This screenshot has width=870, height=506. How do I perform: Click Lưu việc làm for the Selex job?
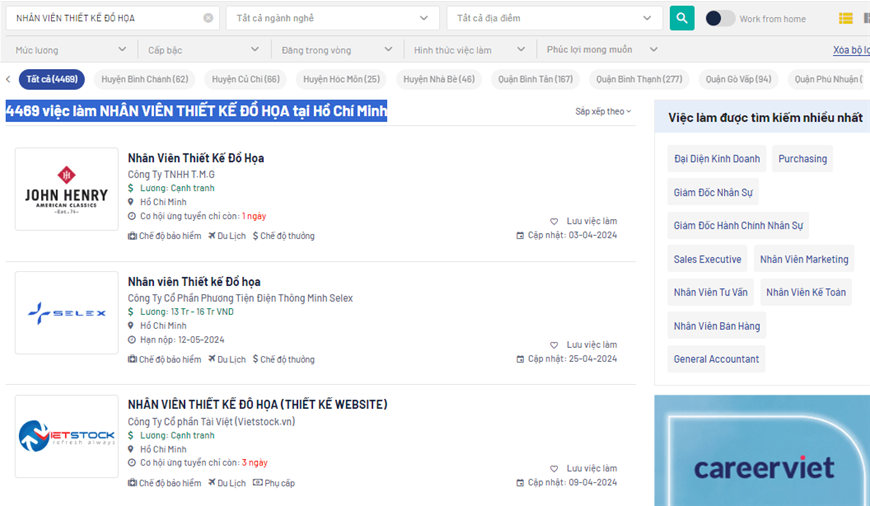click(591, 345)
